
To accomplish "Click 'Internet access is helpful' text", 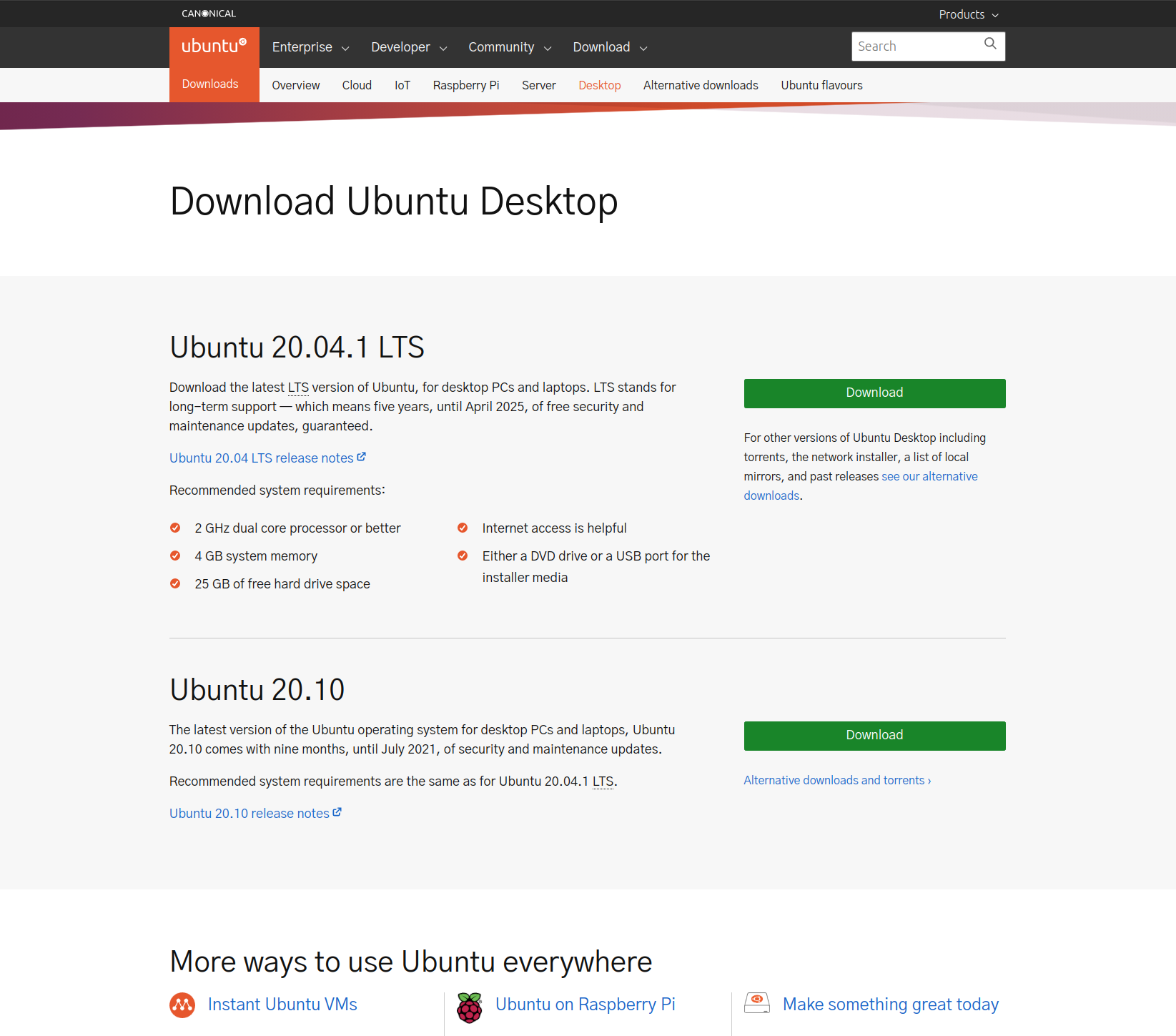I will 554,528.
